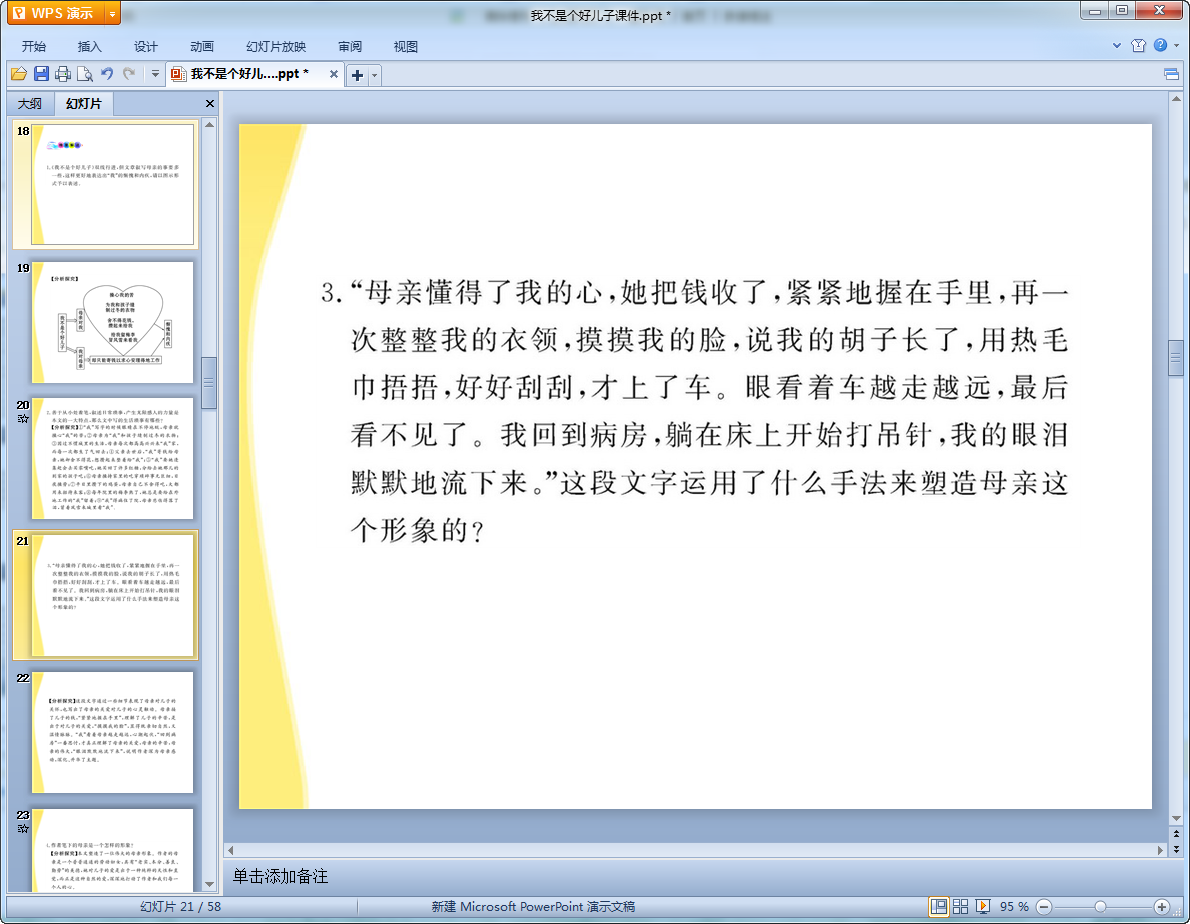The width and height of the screenshot is (1190, 924).
Task: Click horizontal scrollbar left arrow
Action: tap(231, 850)
